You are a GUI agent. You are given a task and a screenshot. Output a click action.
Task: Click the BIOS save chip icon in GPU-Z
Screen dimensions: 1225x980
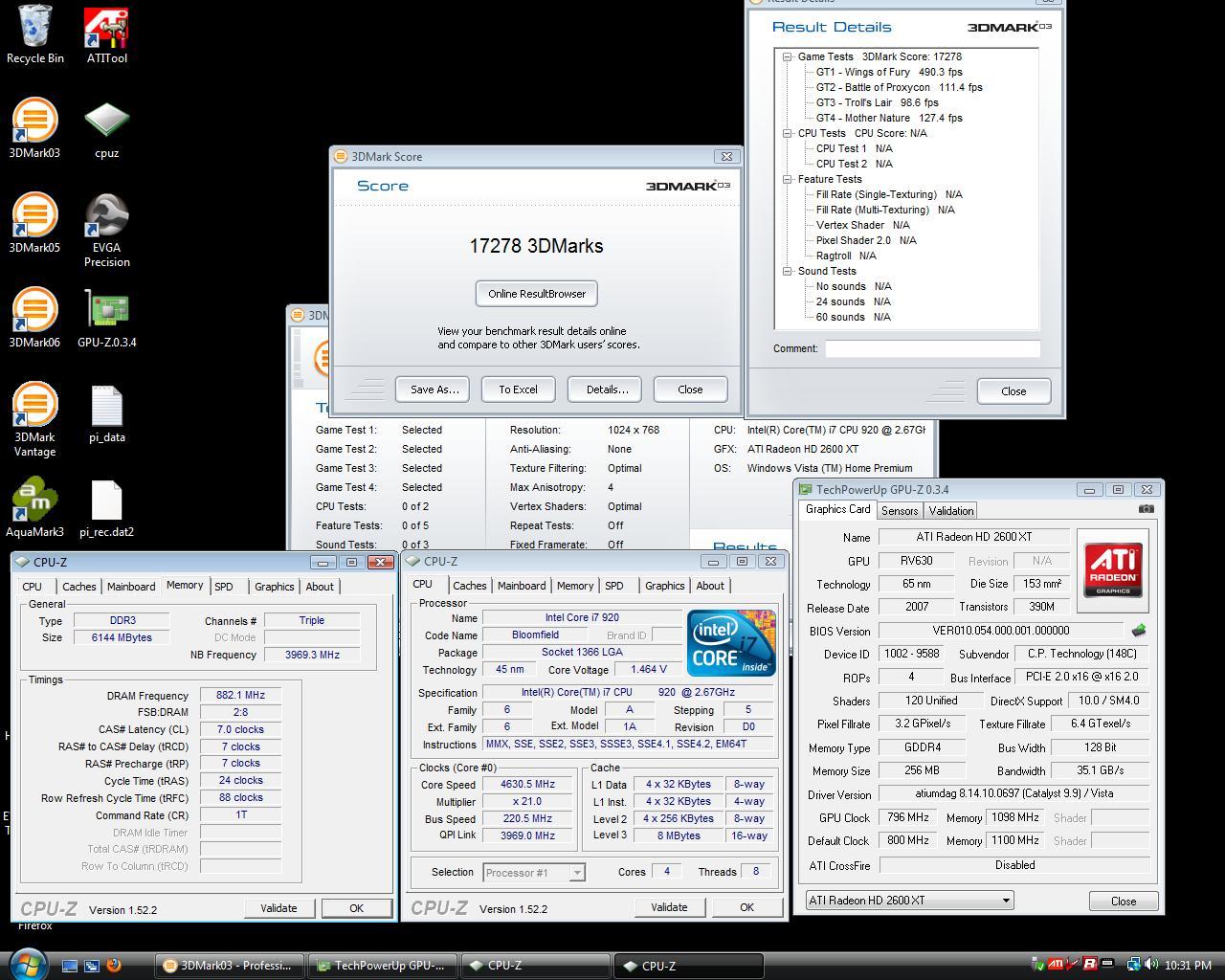1139,631
